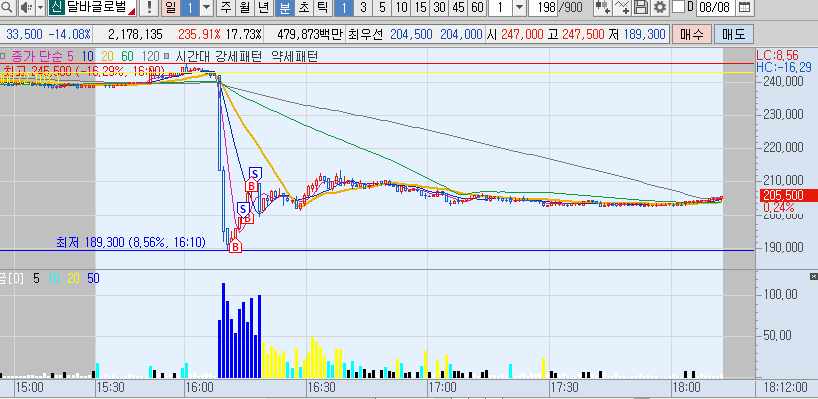Screen dimensions: 818x399
Task: Click the 약세패턴 label
Action: point(296,56)
